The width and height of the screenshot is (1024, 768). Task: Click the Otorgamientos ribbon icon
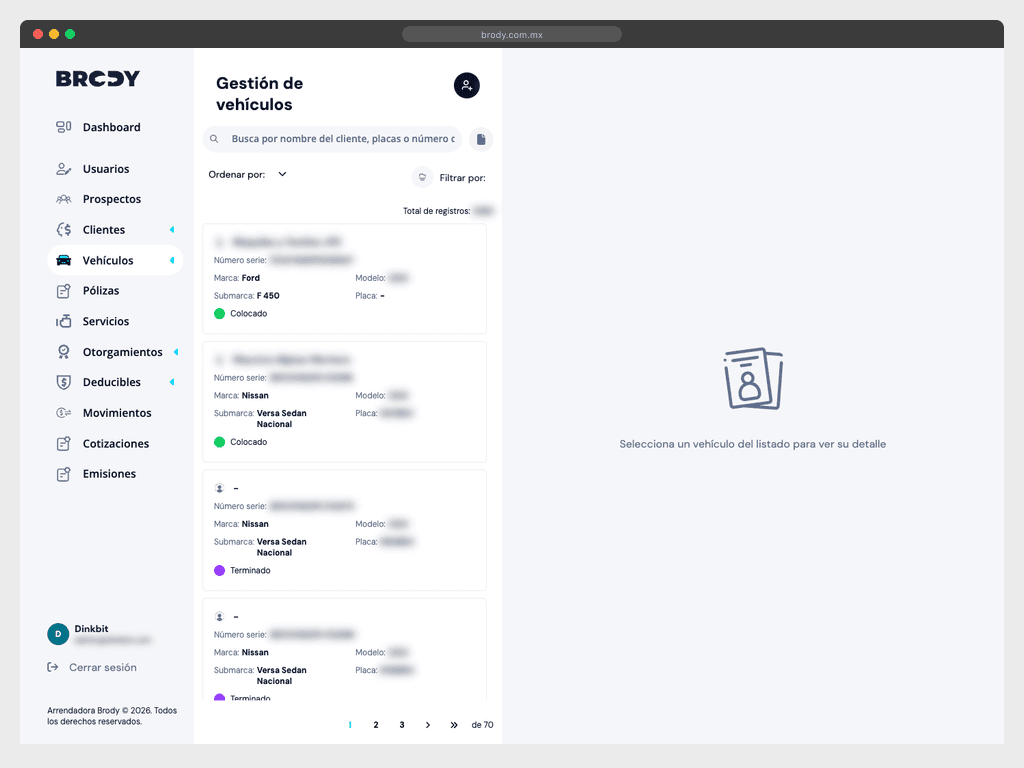click(63, 352)
